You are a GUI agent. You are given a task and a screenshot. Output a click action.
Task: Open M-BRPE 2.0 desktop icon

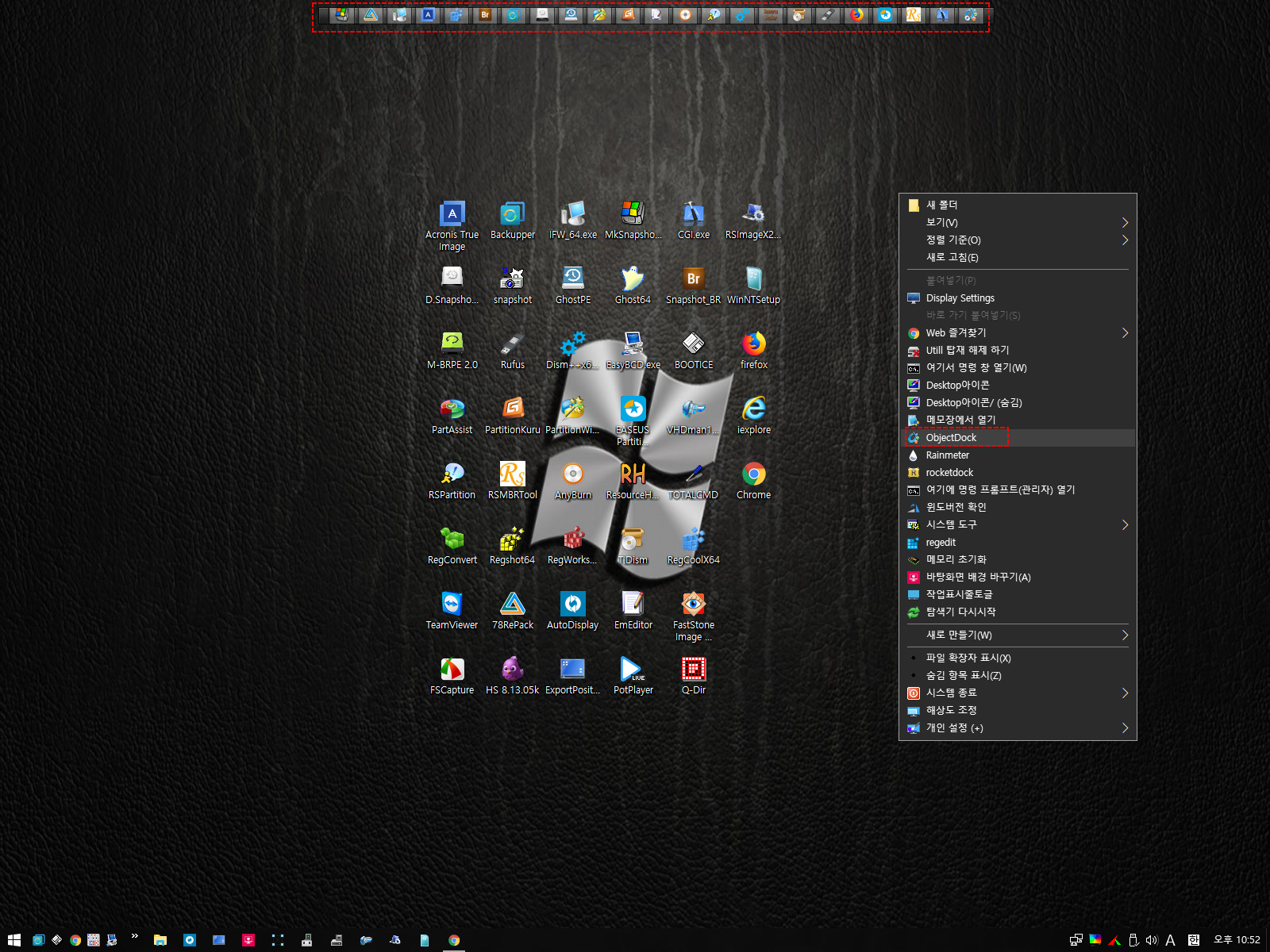click(x=452, y=351)
